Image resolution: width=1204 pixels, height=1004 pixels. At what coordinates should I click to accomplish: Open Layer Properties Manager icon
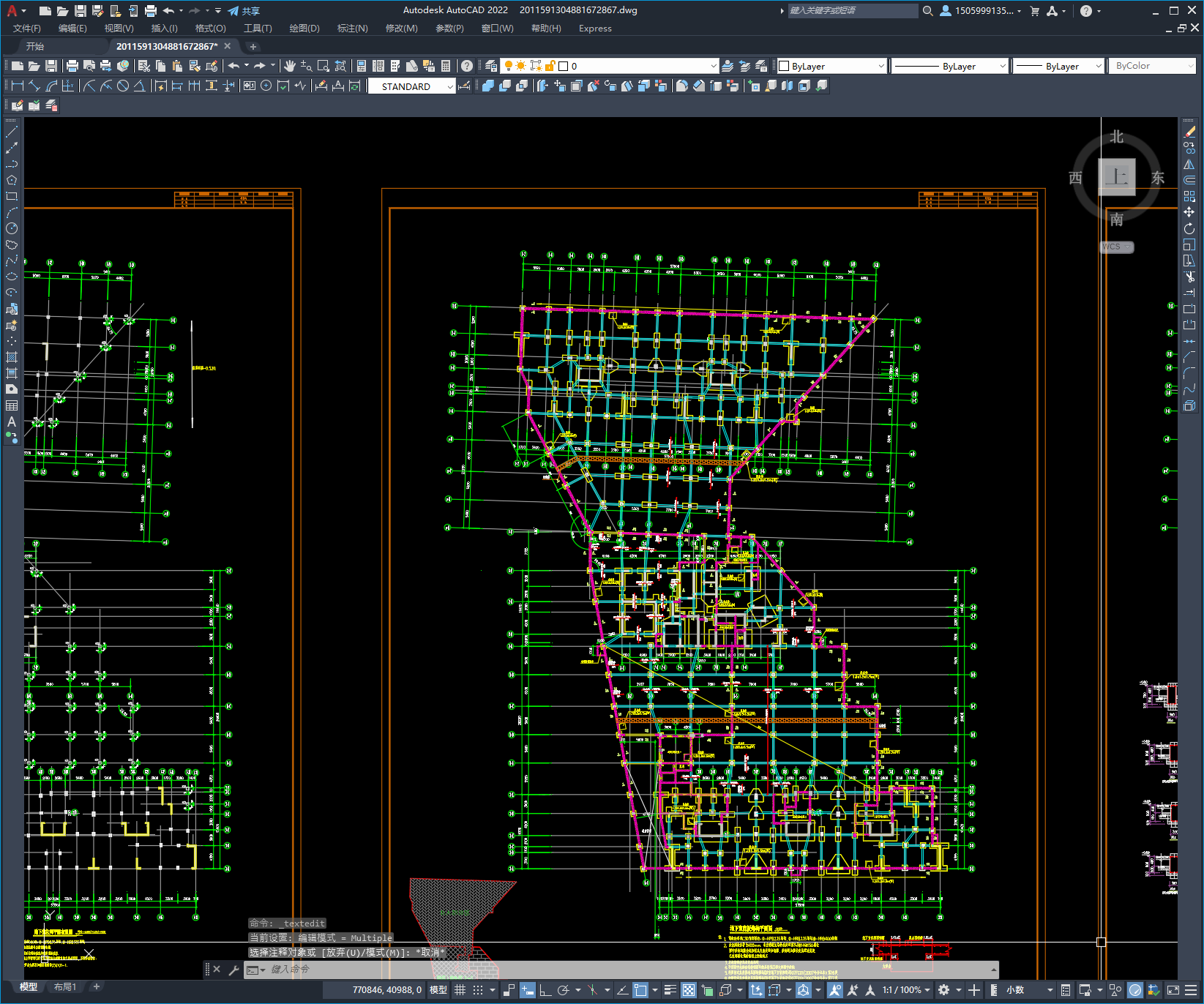[491, 66]
